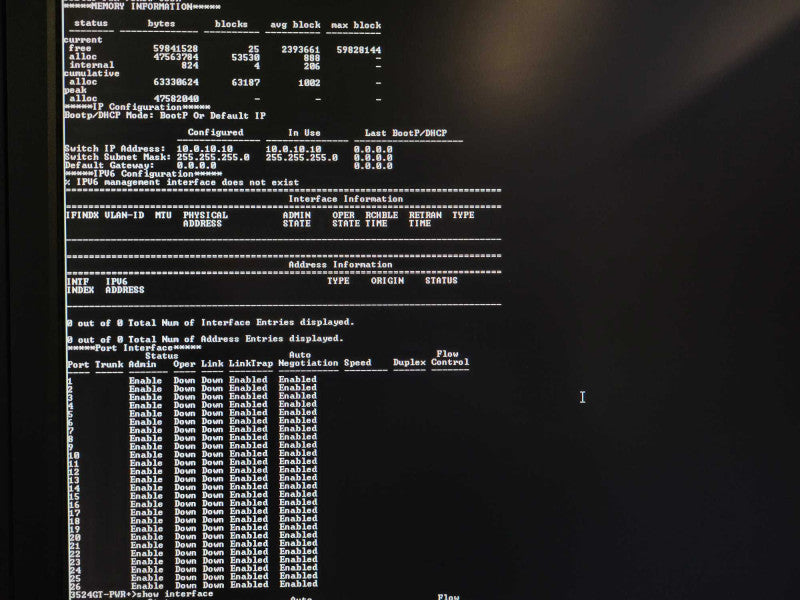Select the 'bytes' column header in memory table
Screen dimensions: 800x600
coord(161,23)
